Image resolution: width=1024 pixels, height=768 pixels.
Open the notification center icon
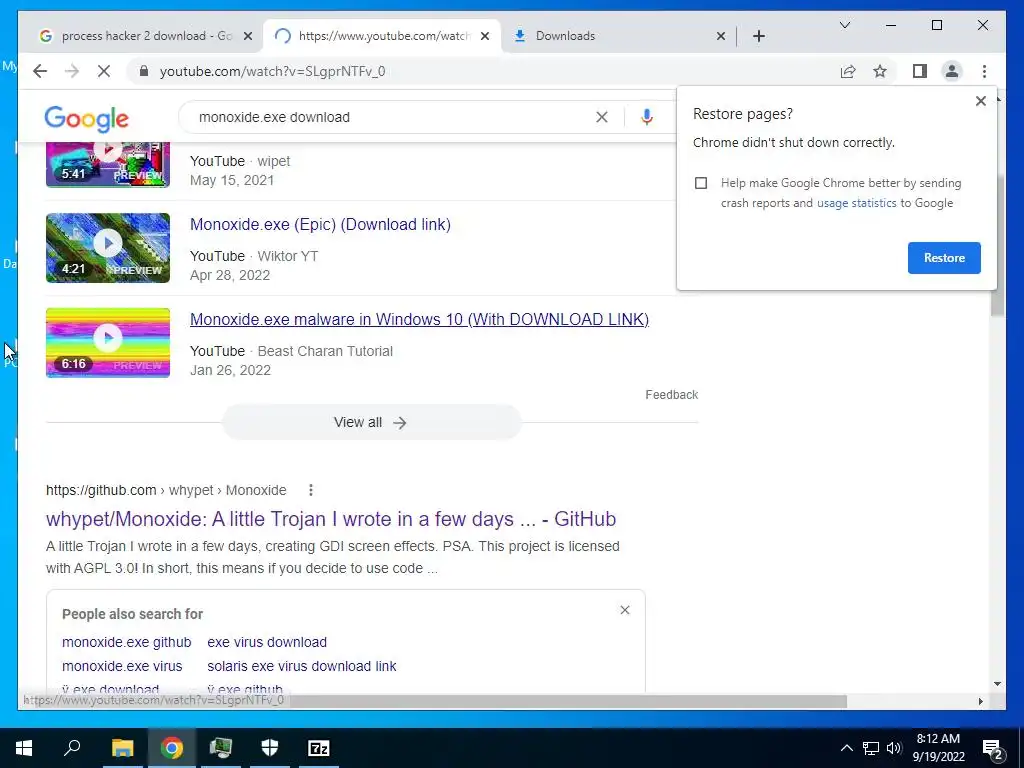coord(993,748)
